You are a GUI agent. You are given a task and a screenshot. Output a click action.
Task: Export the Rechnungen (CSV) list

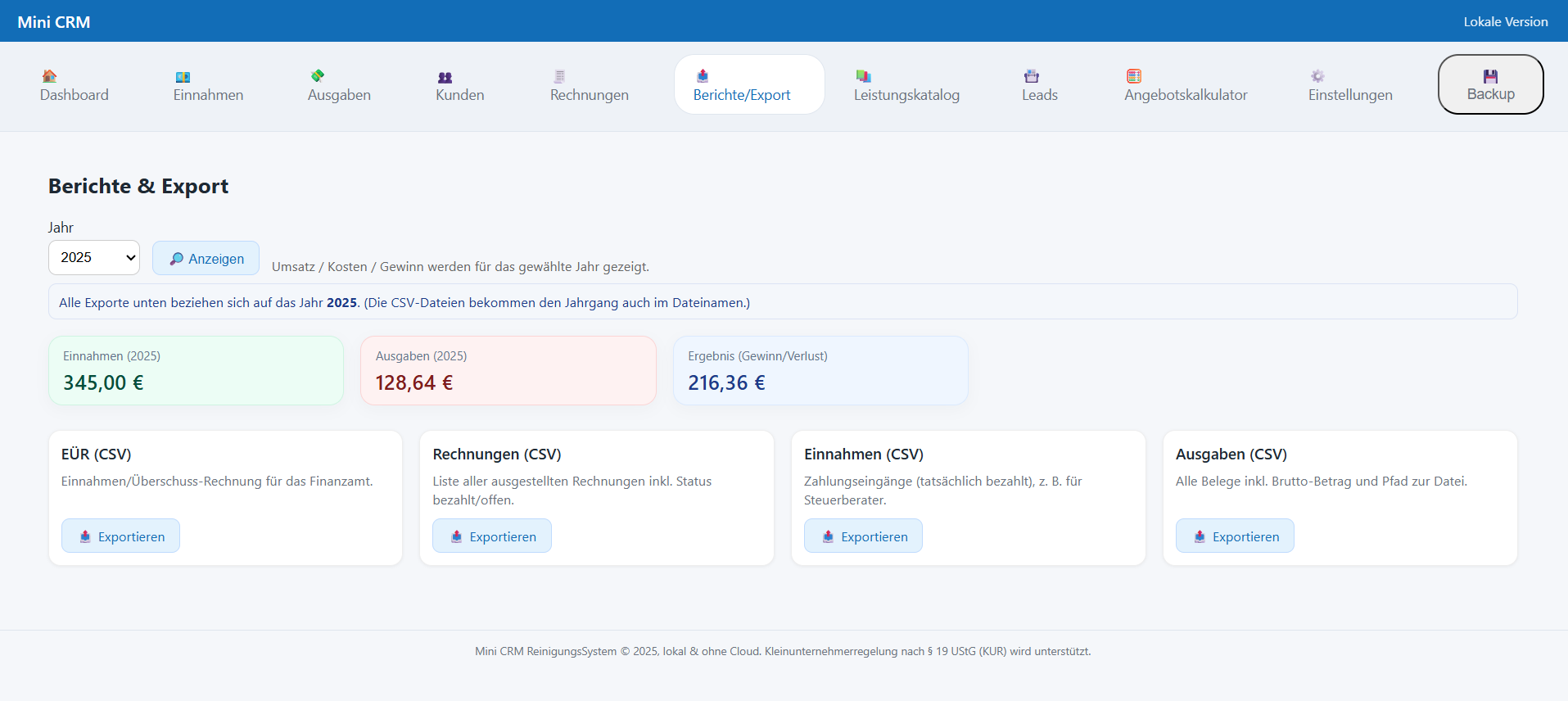pos(491,536)
